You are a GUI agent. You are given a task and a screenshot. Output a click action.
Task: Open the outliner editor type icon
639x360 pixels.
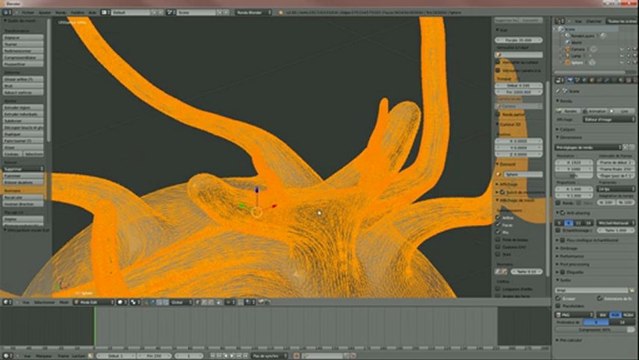(x=560, y=21)
